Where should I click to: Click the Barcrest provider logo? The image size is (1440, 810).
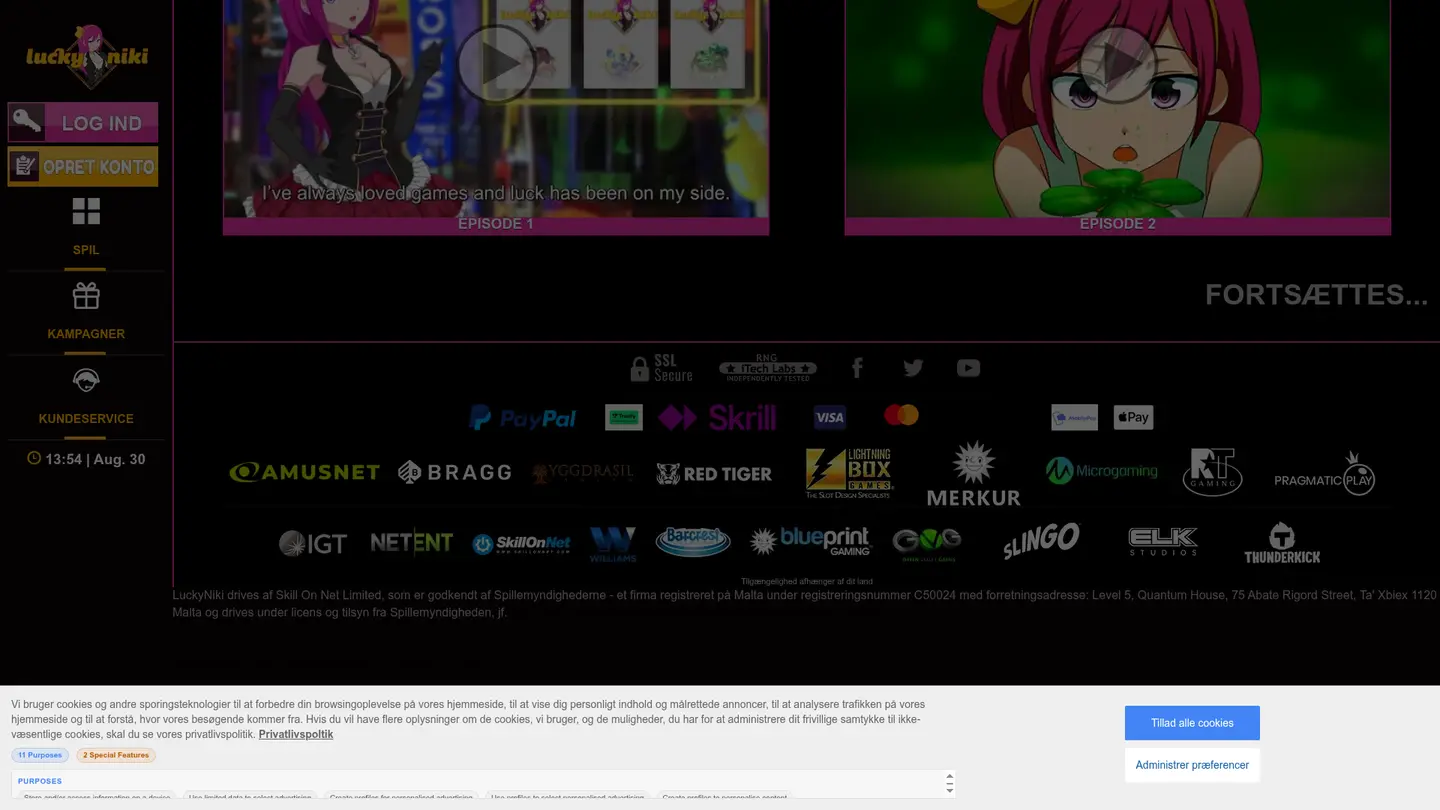pos(693,542)
